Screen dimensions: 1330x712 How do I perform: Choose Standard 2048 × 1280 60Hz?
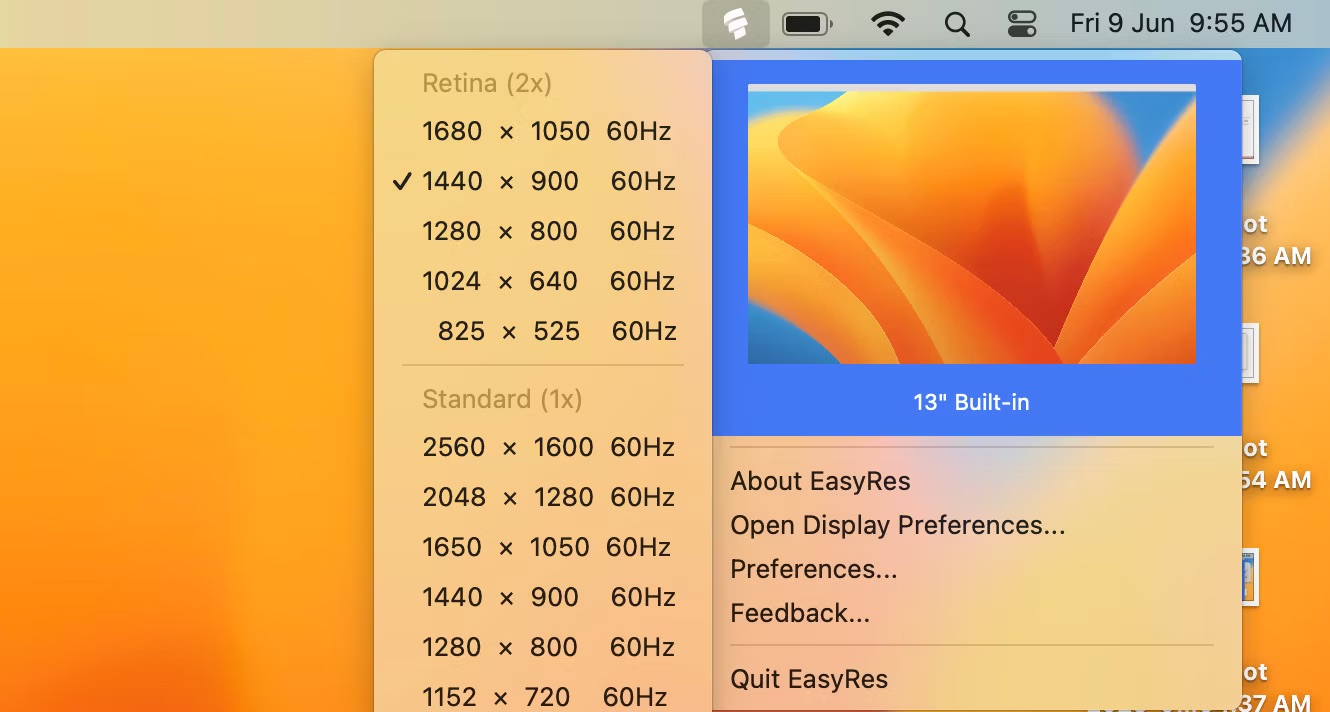coord(543,497)
